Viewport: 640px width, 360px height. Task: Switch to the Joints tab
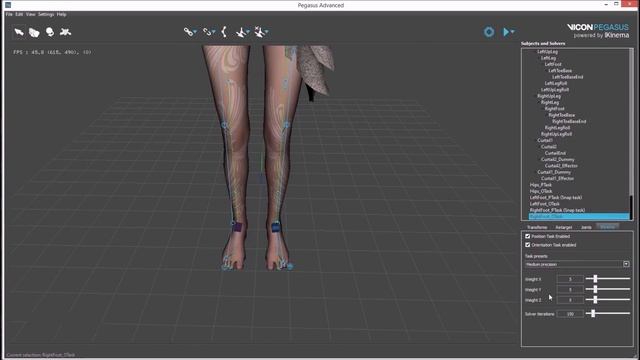(586, 227)
